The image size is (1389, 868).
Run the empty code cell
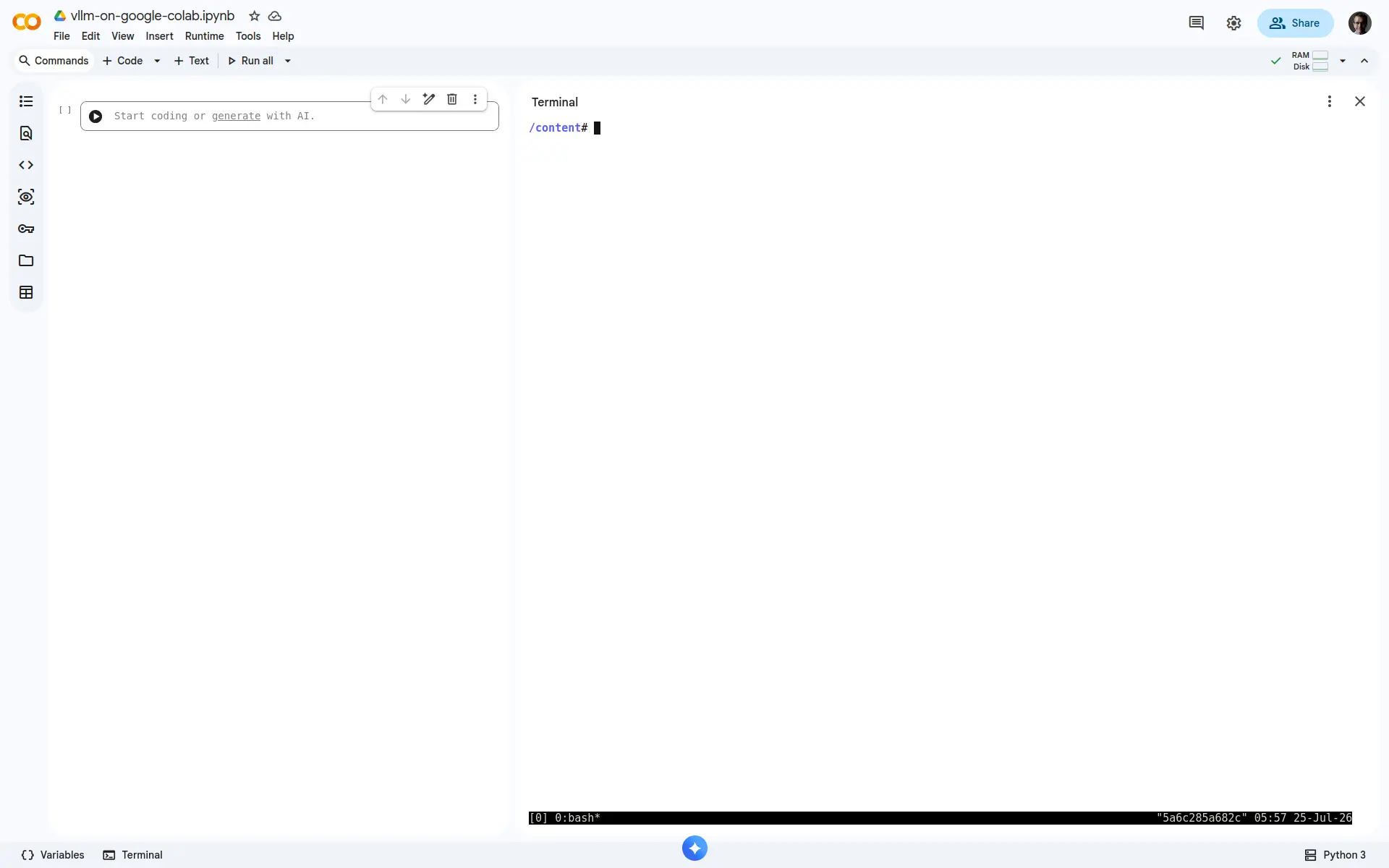click(95, 116)
